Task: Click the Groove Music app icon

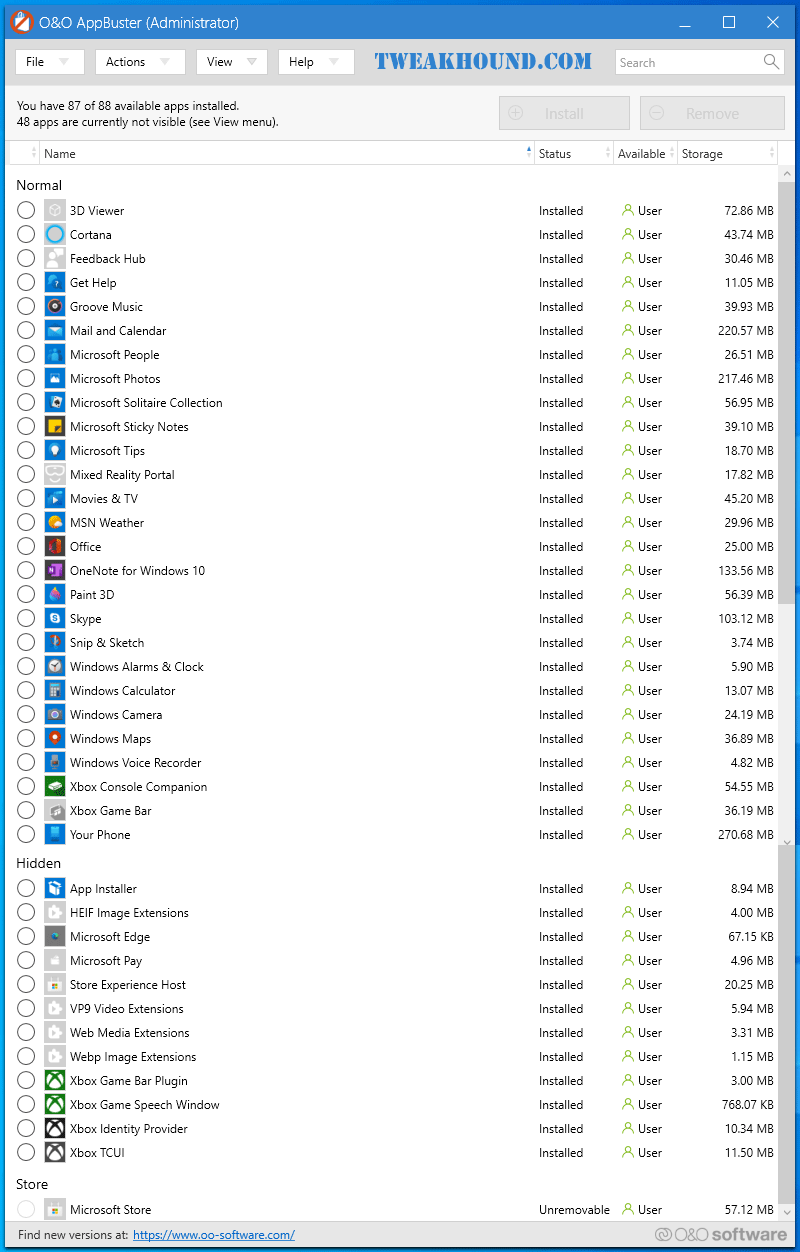Action: (x=55, y=307)
